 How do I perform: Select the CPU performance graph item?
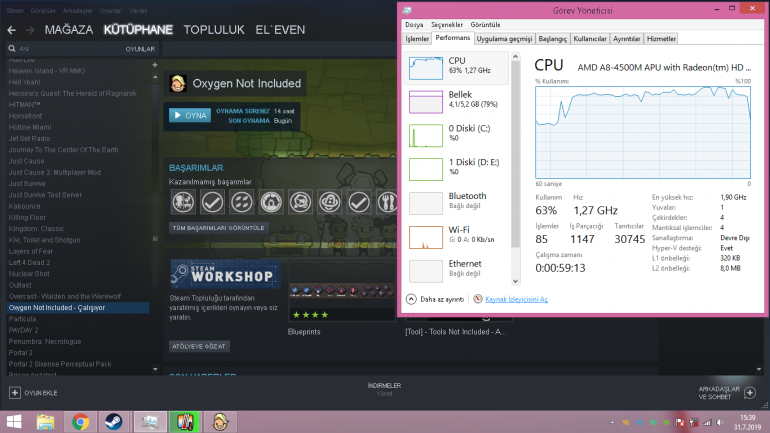click(x=457, y=68)
